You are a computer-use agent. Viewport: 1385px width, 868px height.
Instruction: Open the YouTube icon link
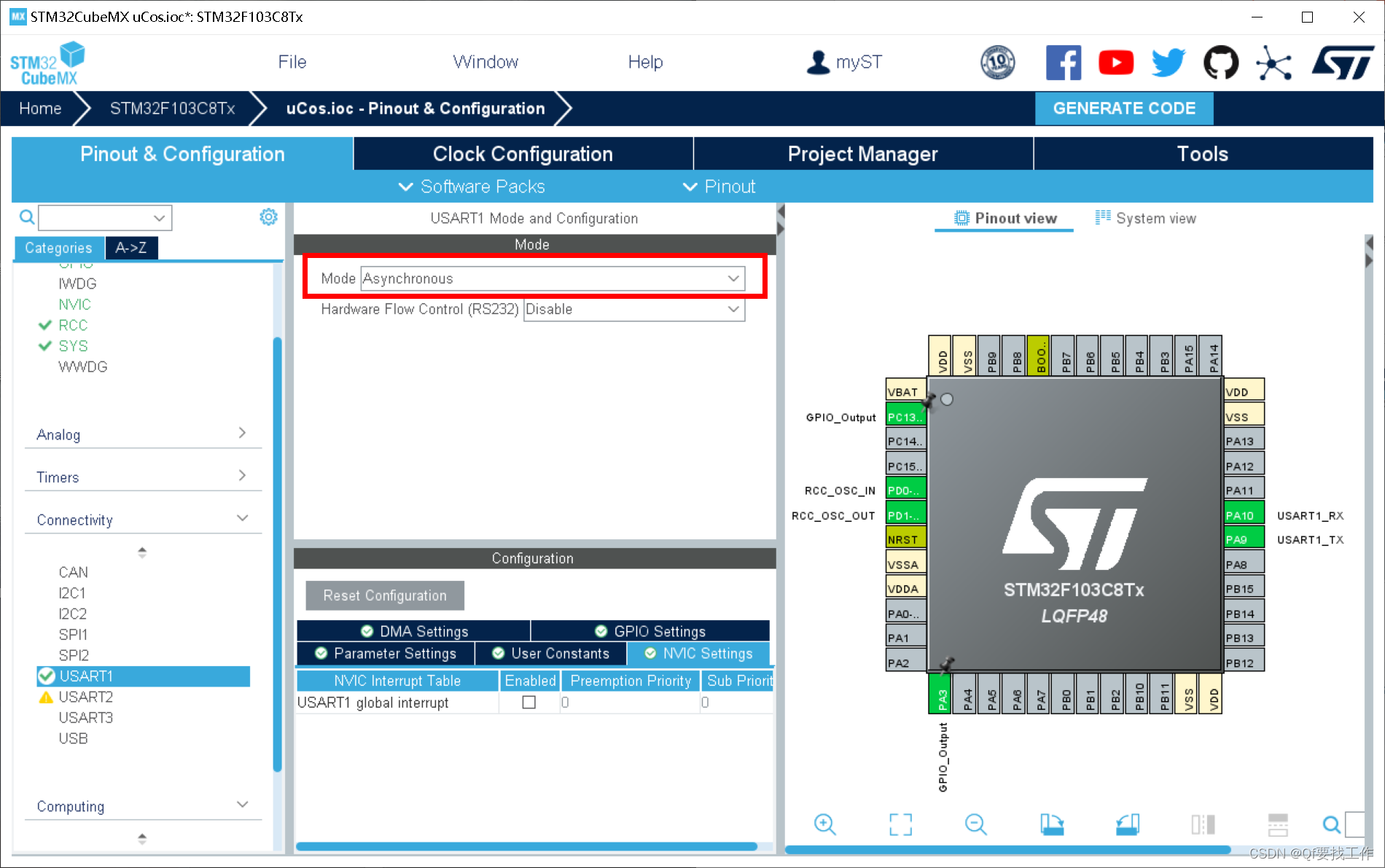[1116, 63]
